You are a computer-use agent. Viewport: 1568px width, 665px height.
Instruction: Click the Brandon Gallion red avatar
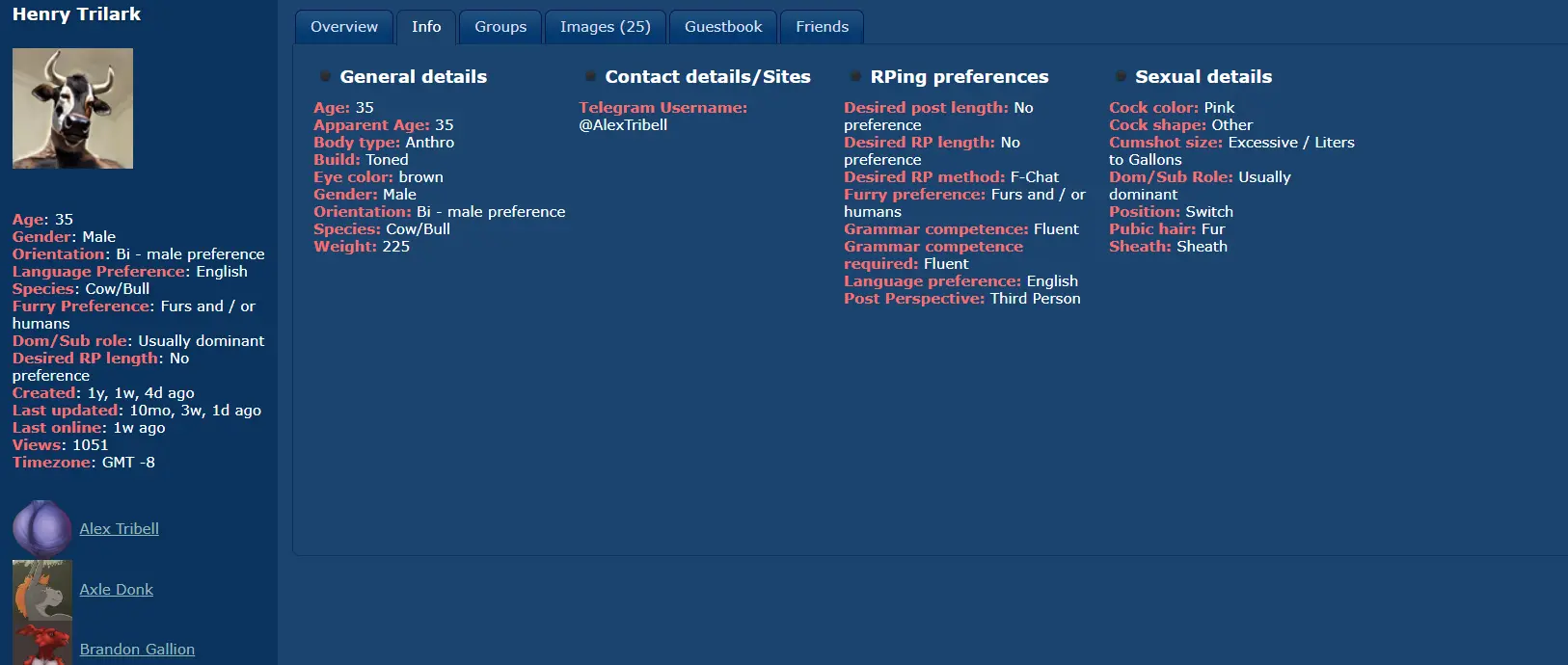pyautogui.click(x=42, y=644)
